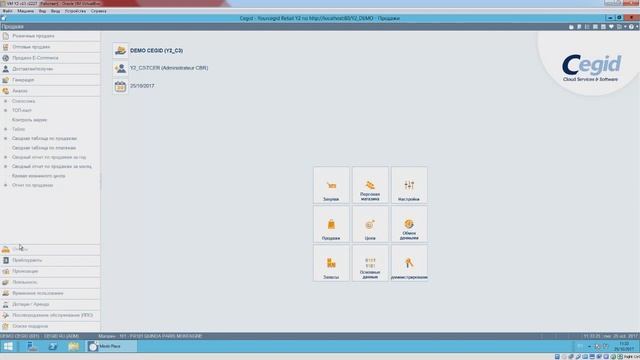Click the DEMO CEGID (Y2_C3) label
640x360 pixels.
pos(156,51)
